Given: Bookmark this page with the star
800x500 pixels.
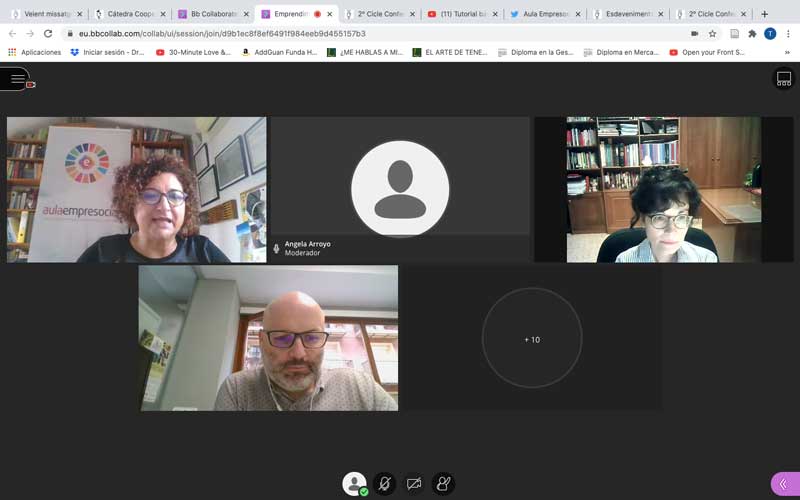Looking at the screenshot, I should point(712,34).
